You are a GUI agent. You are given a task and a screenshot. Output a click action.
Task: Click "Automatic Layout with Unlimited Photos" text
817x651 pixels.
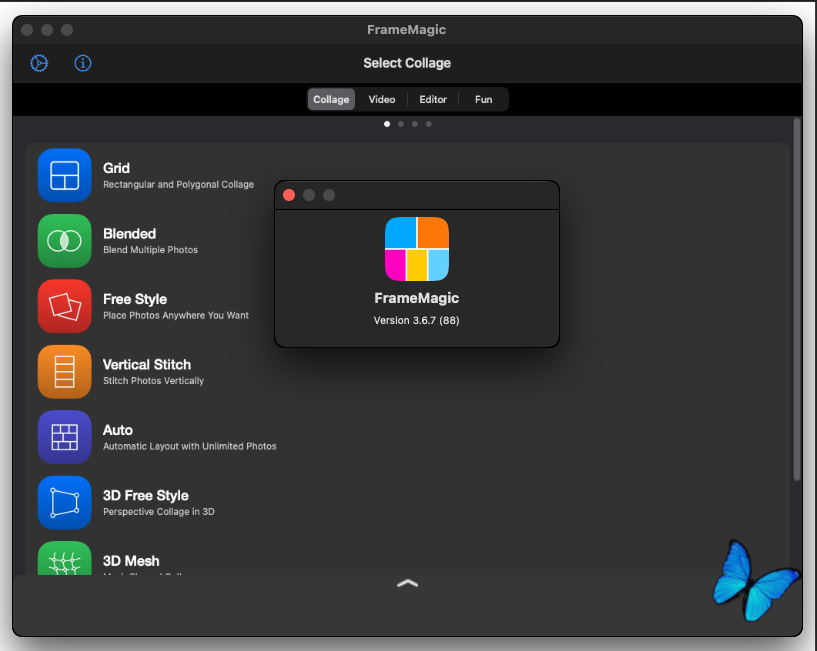(190, 446)
